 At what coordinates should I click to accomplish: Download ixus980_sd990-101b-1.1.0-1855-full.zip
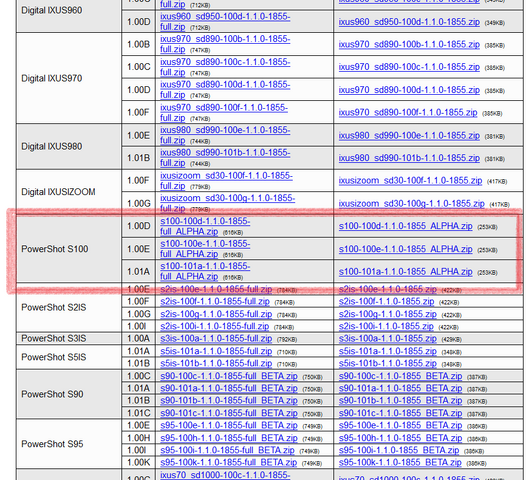225,158
